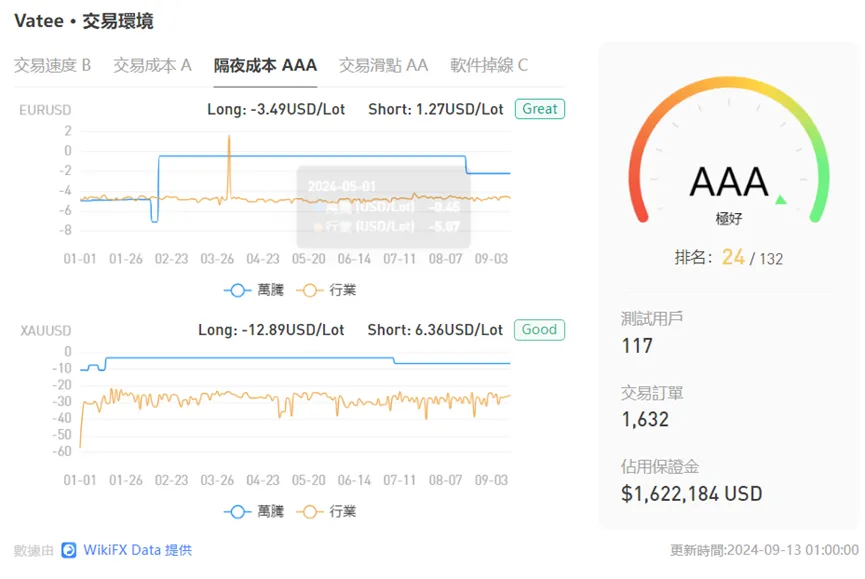The height and width of the screenshot is (579, 865).
Task: Click the 測試用戶 label
Action: [x=652, y=318]
